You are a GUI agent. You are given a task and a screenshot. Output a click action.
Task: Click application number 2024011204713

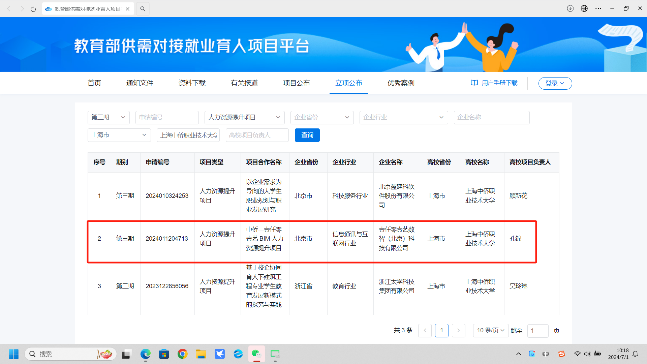pos(167,239)
